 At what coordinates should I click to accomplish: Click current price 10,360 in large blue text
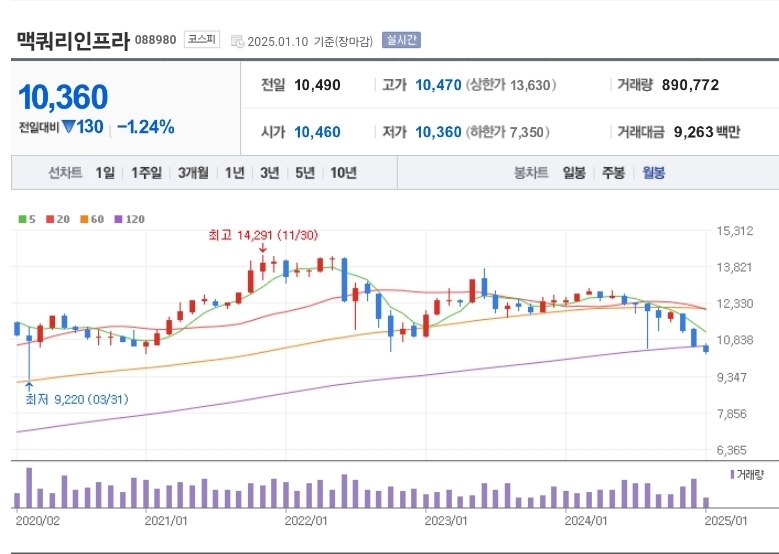pyautogui.click(x=63, y=97)
